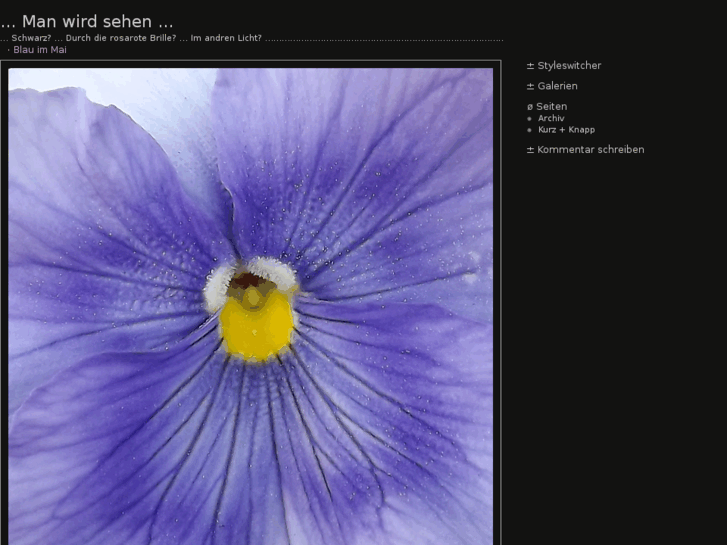
Task: Click the plus-minus icon before Kommentar schreiben
Action: click(530, 150)
